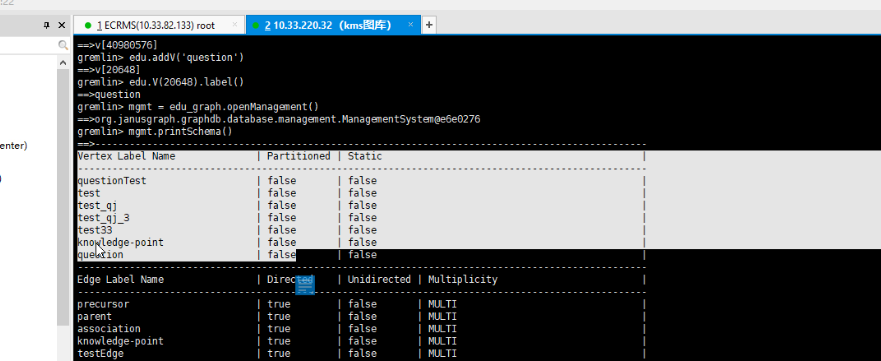Viewport: 881px width, 361px height.
Task: Click the side panel vertical scrollbar
Action: coord(62,197)
